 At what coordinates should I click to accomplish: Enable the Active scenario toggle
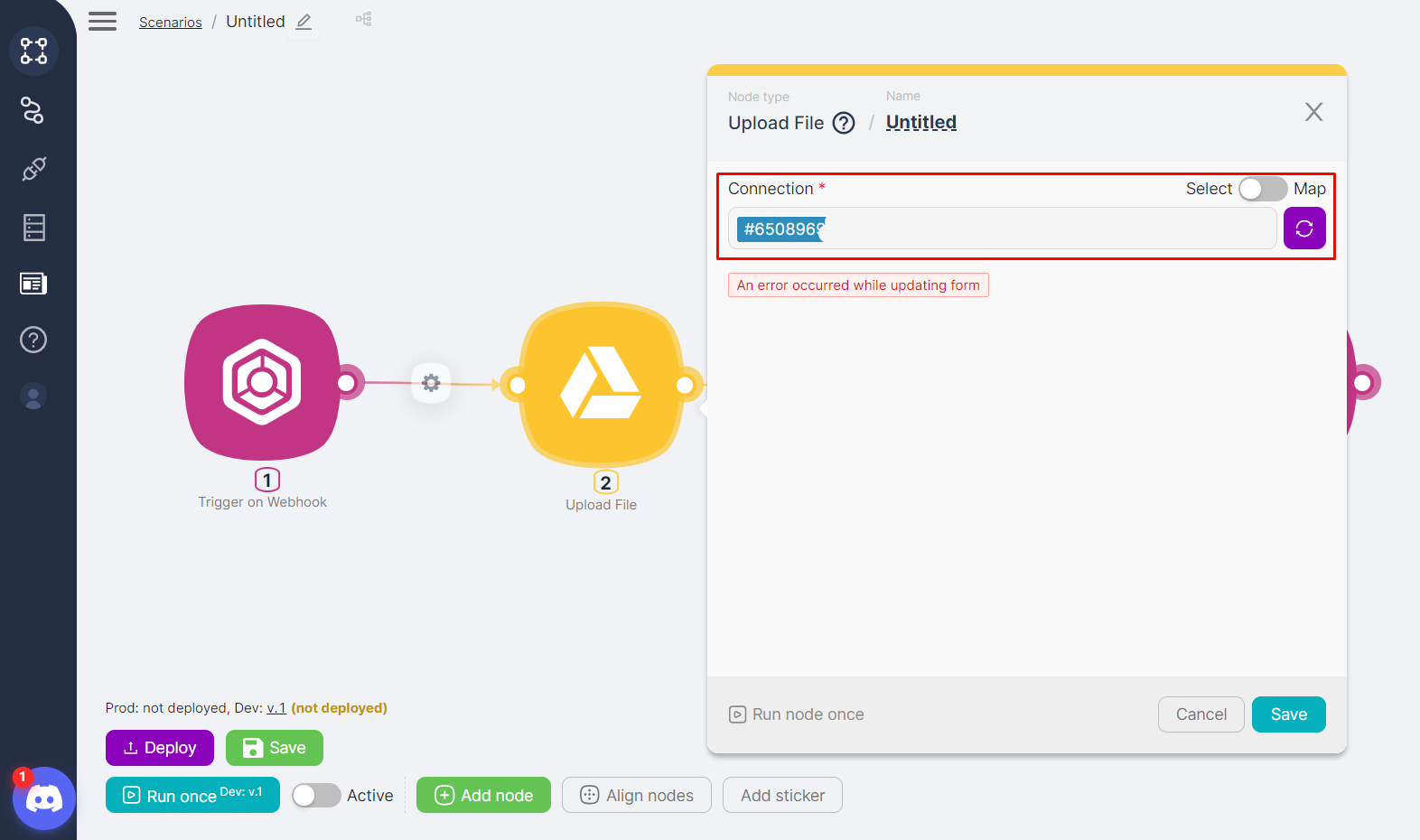316,796
